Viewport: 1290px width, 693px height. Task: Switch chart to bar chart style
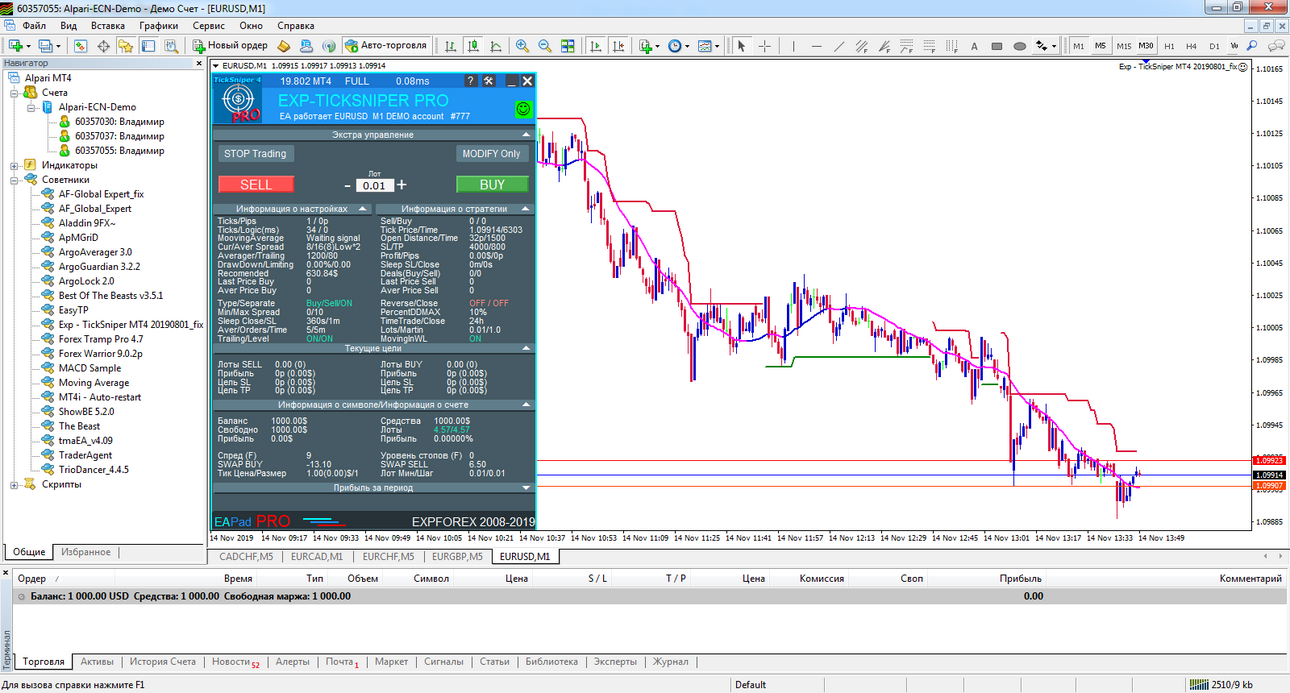451,46
